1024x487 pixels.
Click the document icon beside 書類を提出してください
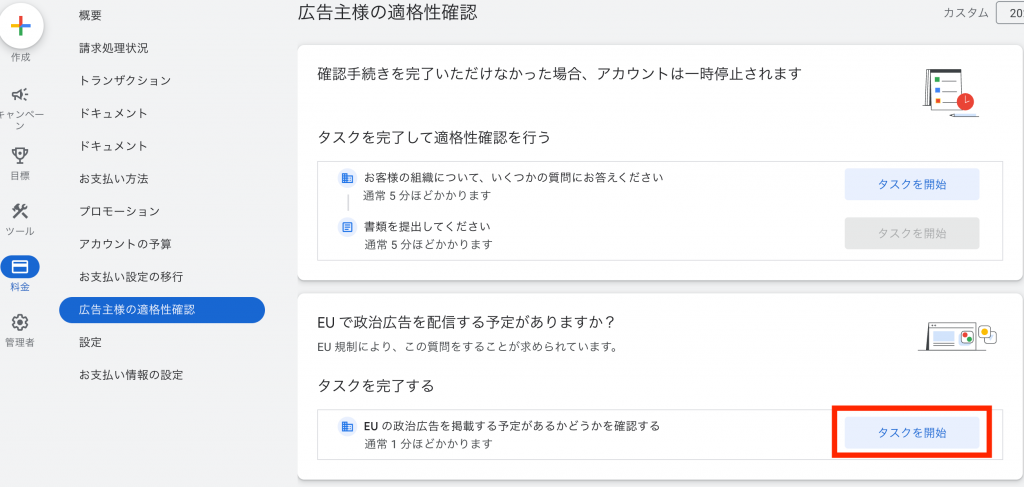347,227
